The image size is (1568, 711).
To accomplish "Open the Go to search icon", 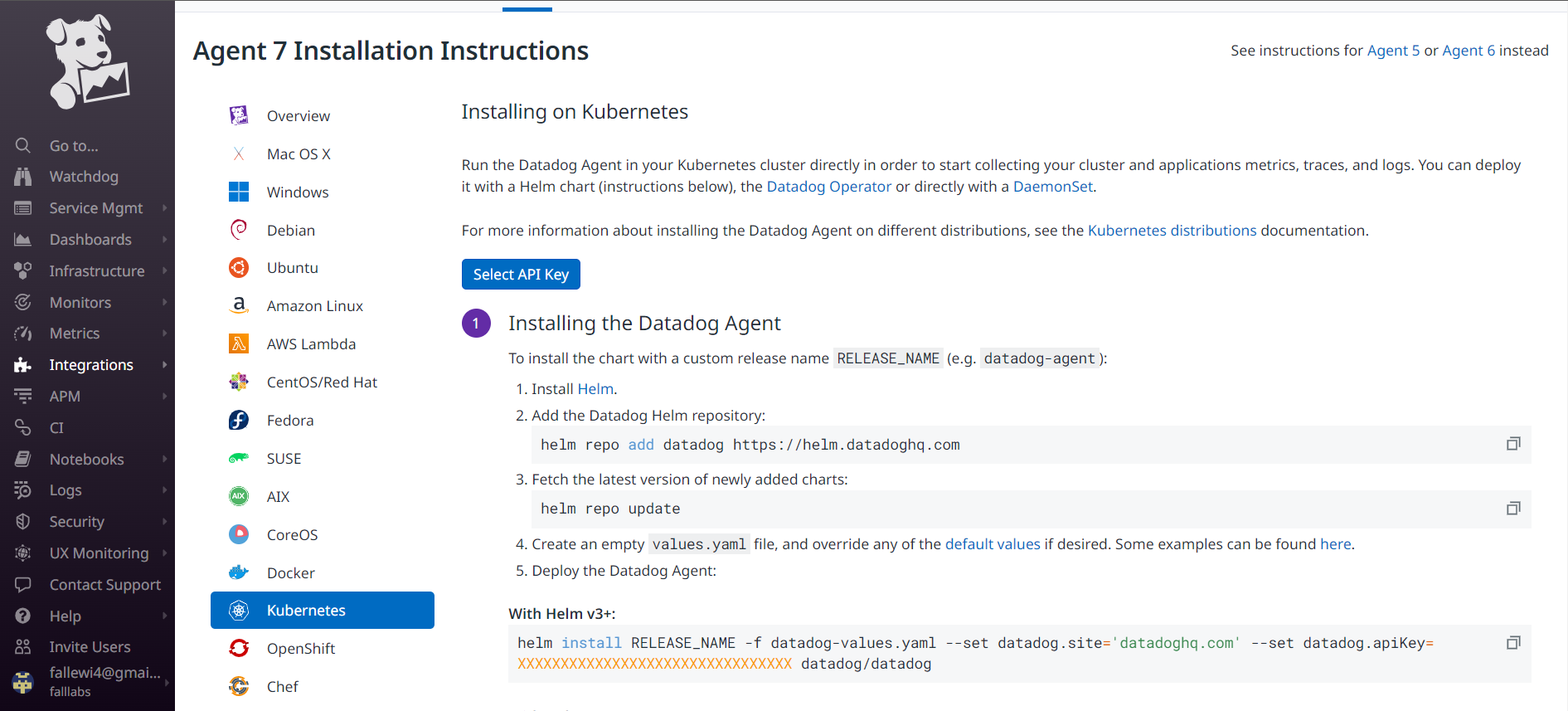I will (23, 146).
